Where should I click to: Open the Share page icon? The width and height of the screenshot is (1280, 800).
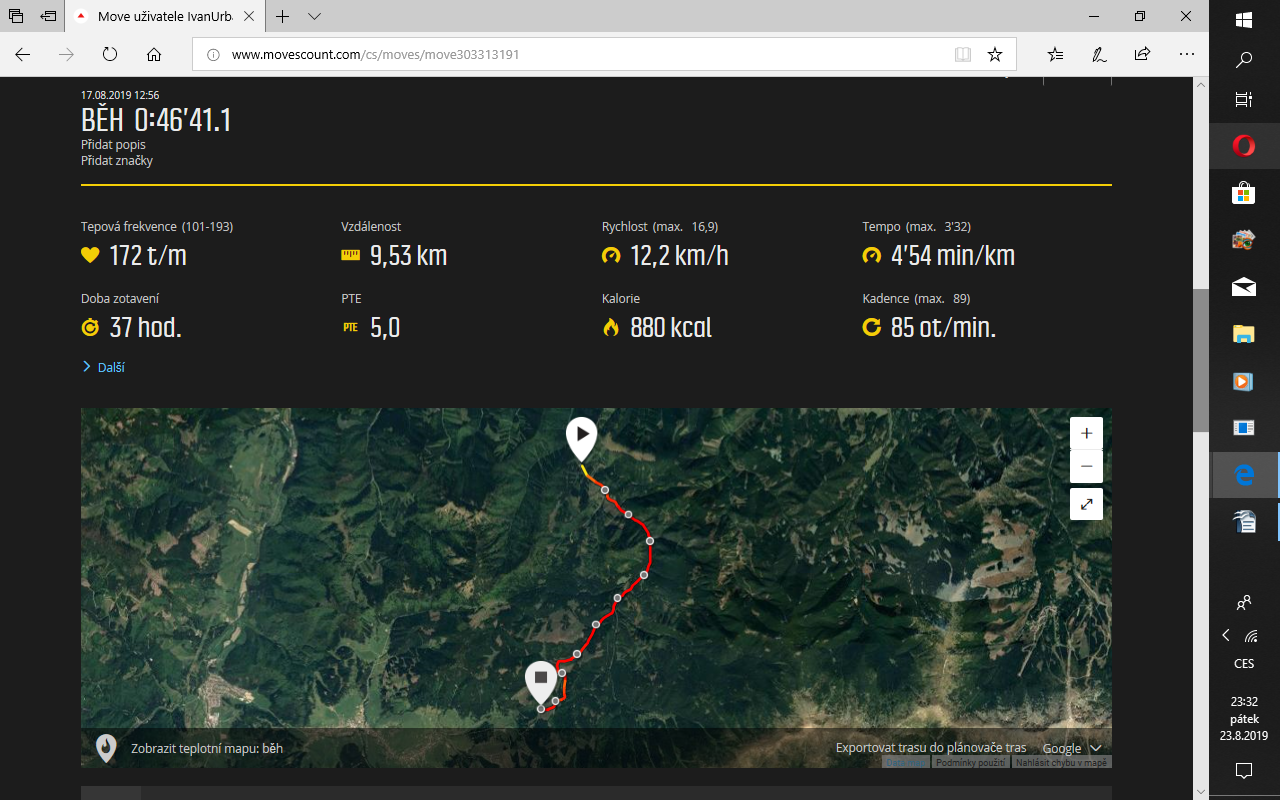pos(1142,54)
